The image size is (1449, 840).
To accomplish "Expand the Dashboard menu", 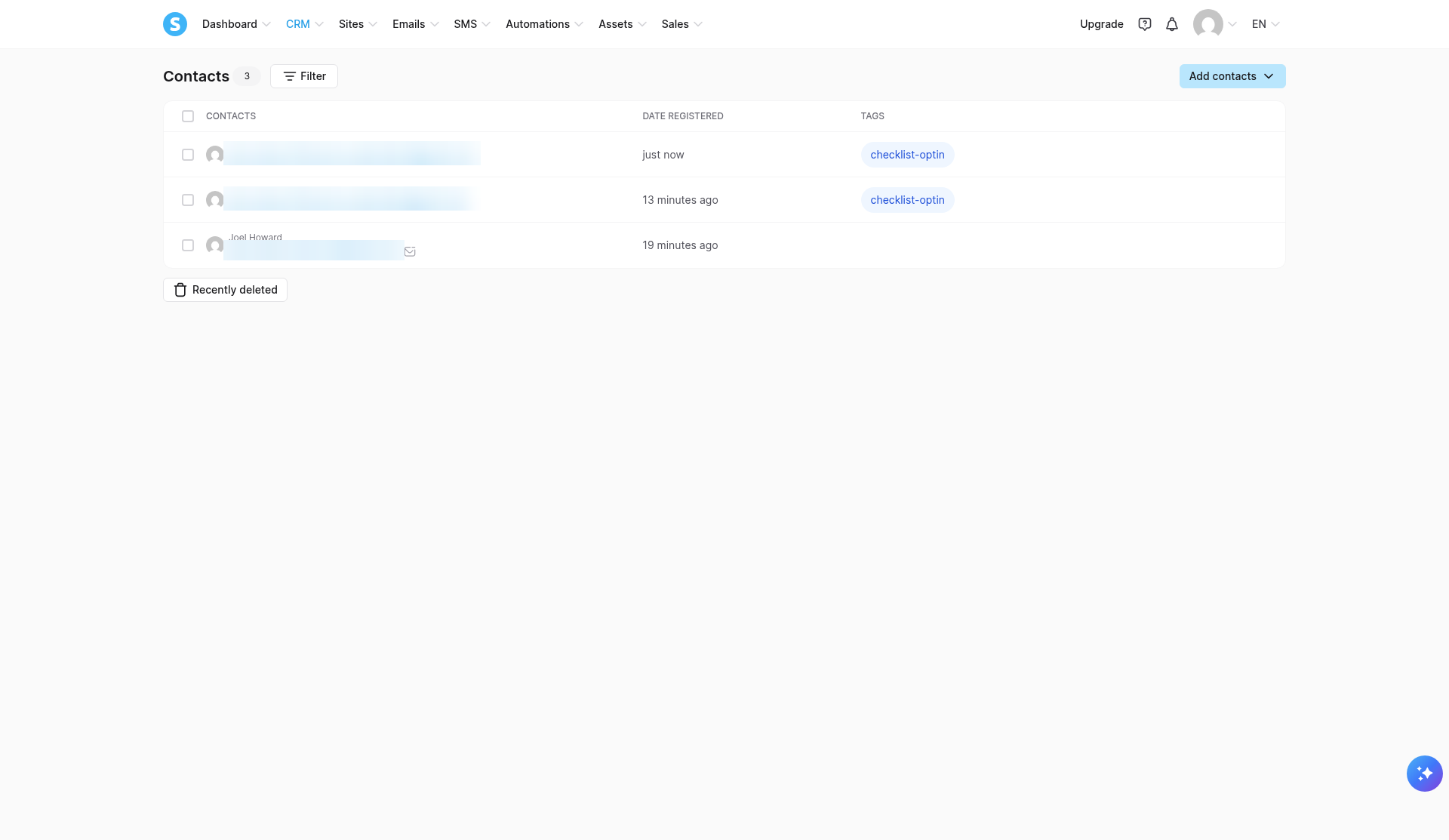I will (236, 24).
